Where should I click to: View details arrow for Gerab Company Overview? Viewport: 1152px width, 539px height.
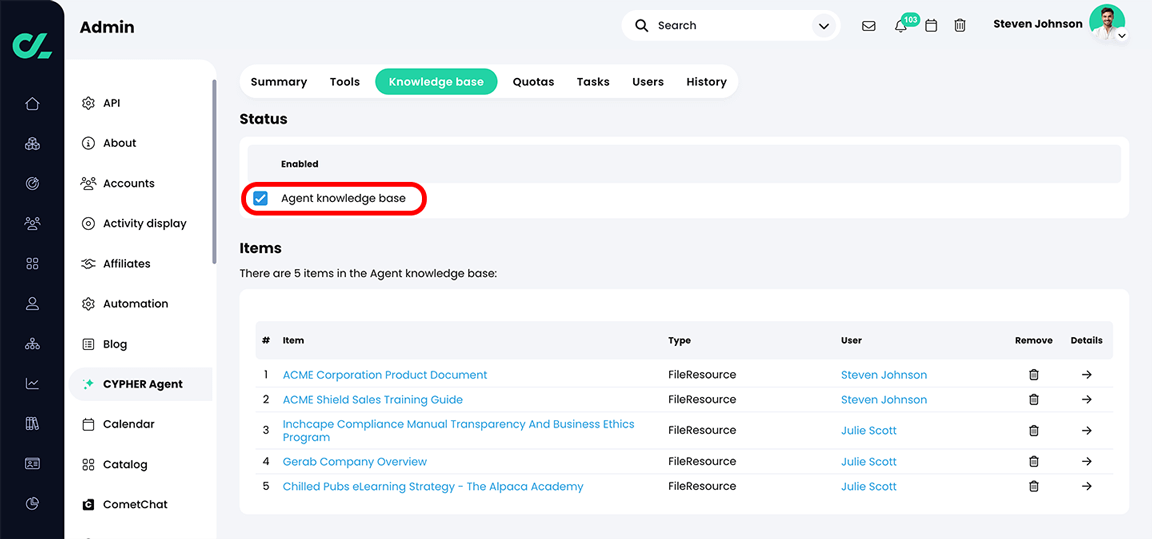[1087, 462]
